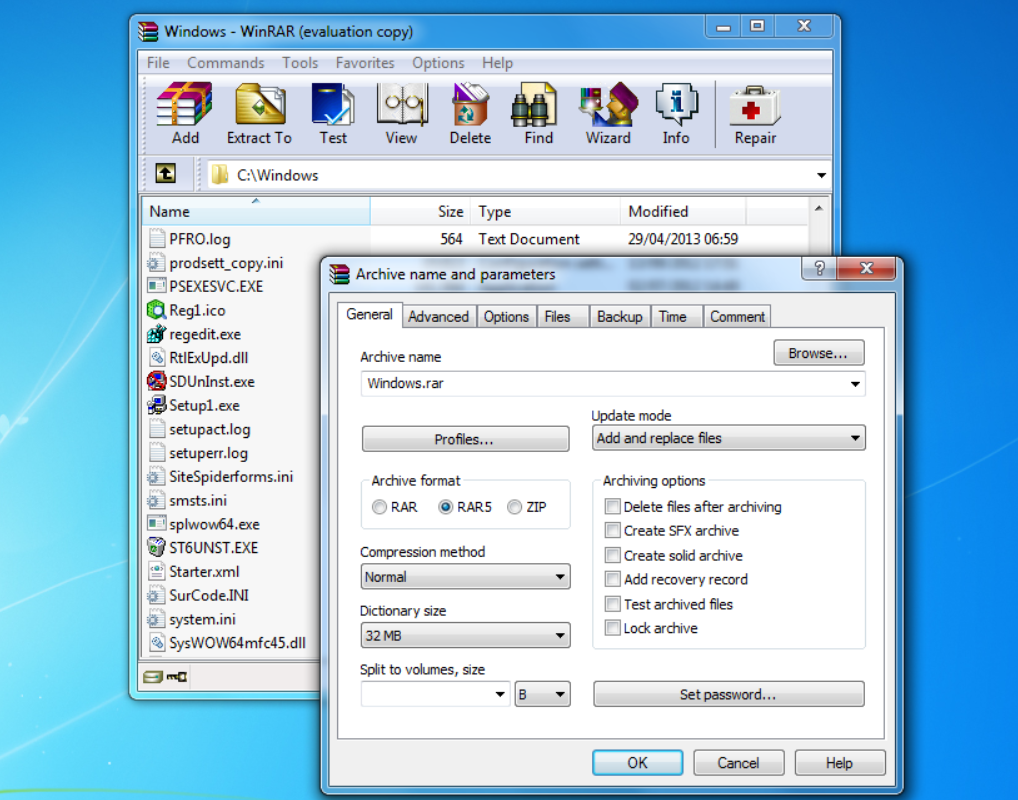Launch the Wizard tool

click(x=608, y=105)
